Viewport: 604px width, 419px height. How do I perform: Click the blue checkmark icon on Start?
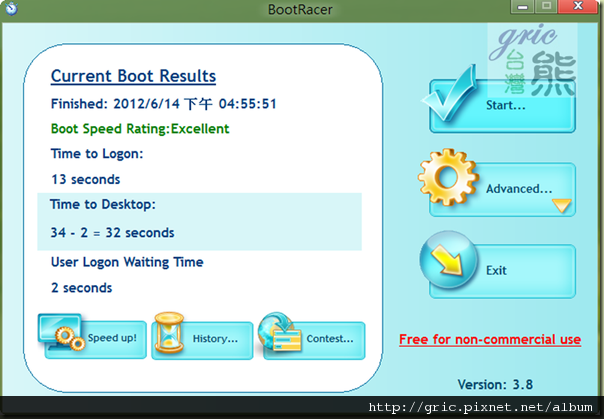click(449, 93)
